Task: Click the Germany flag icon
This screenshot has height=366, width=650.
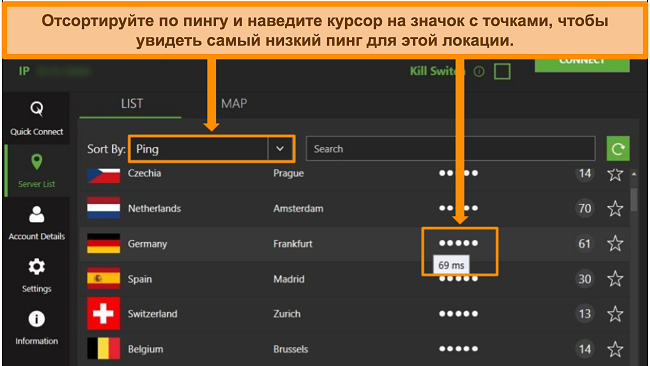Action: (x=104, y=243)
